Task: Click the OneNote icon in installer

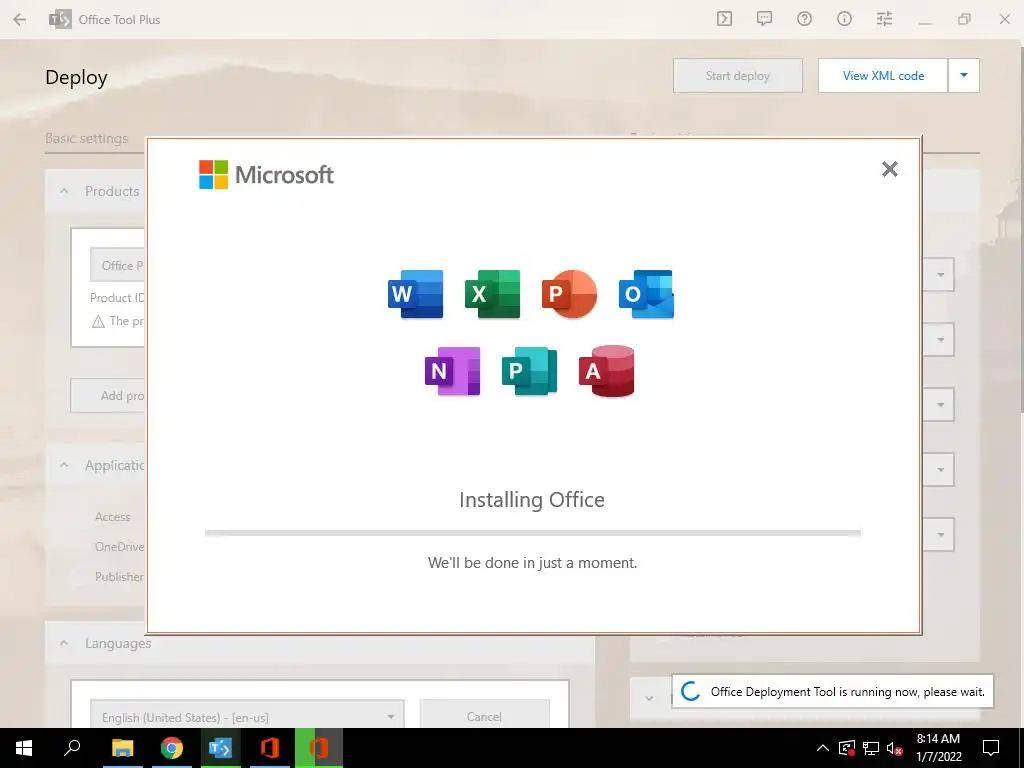Action: (x=453, y=371)
